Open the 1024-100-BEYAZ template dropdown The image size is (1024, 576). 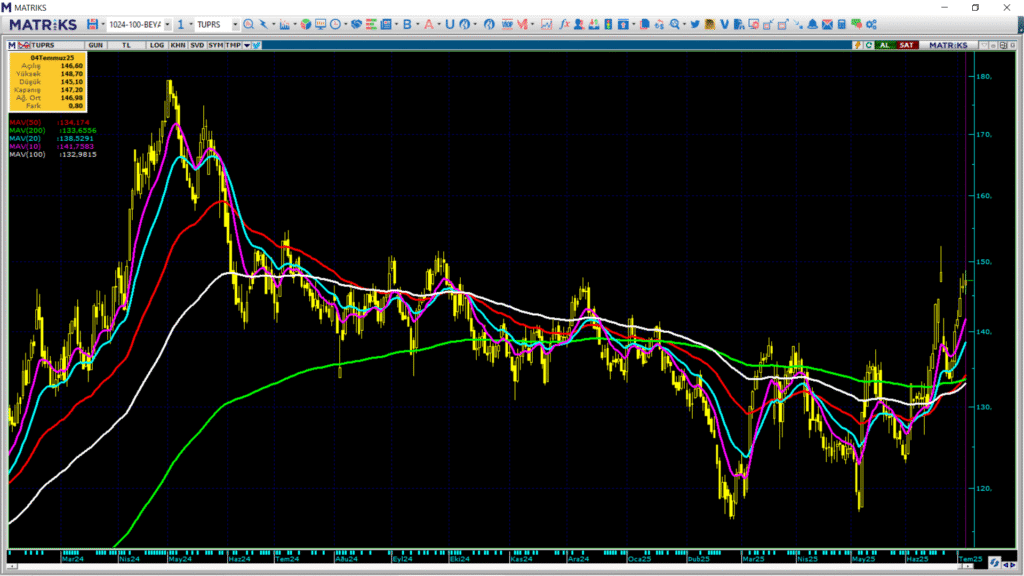point(167,24)
